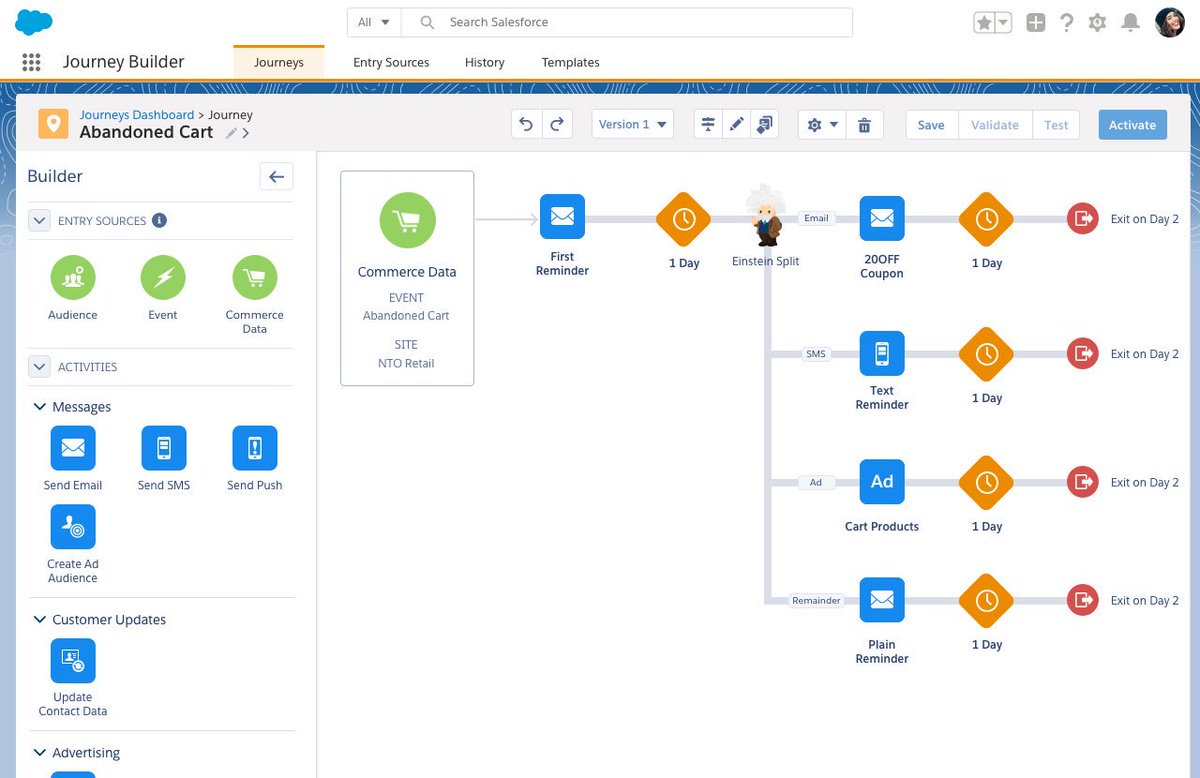The width and height of the screenshot is (1200, 778).
Task: Click the exit icon on Plain Reminder path
Action: click(1083, 600)
